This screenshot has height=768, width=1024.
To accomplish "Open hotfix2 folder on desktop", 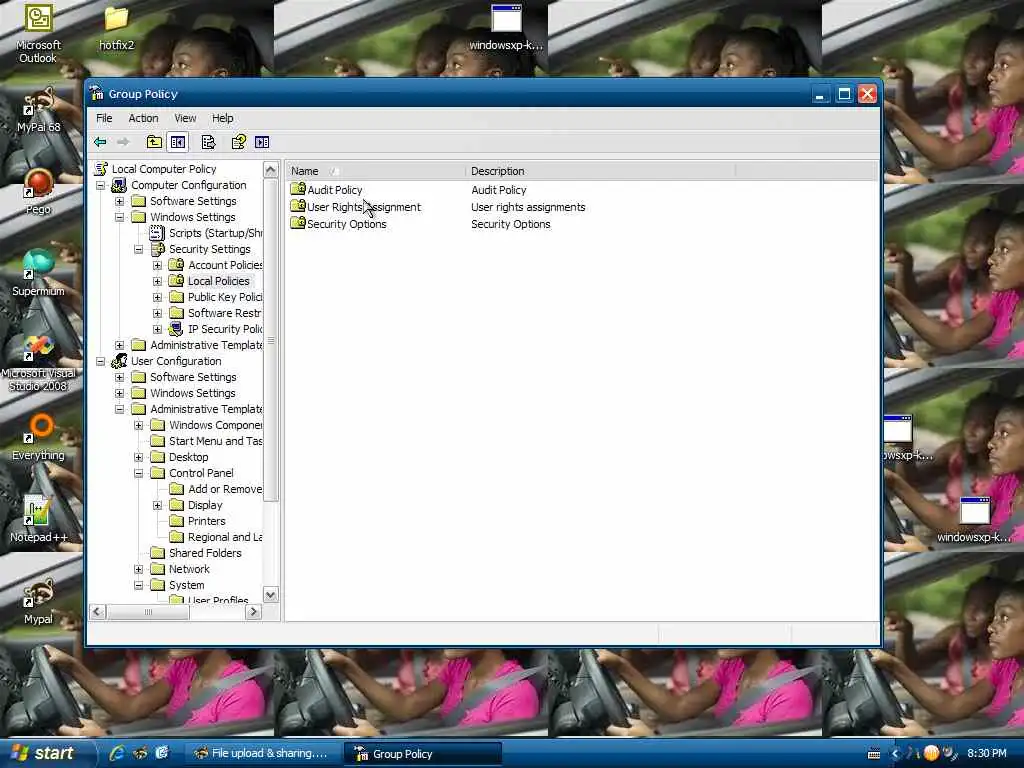I will (116, 27).
